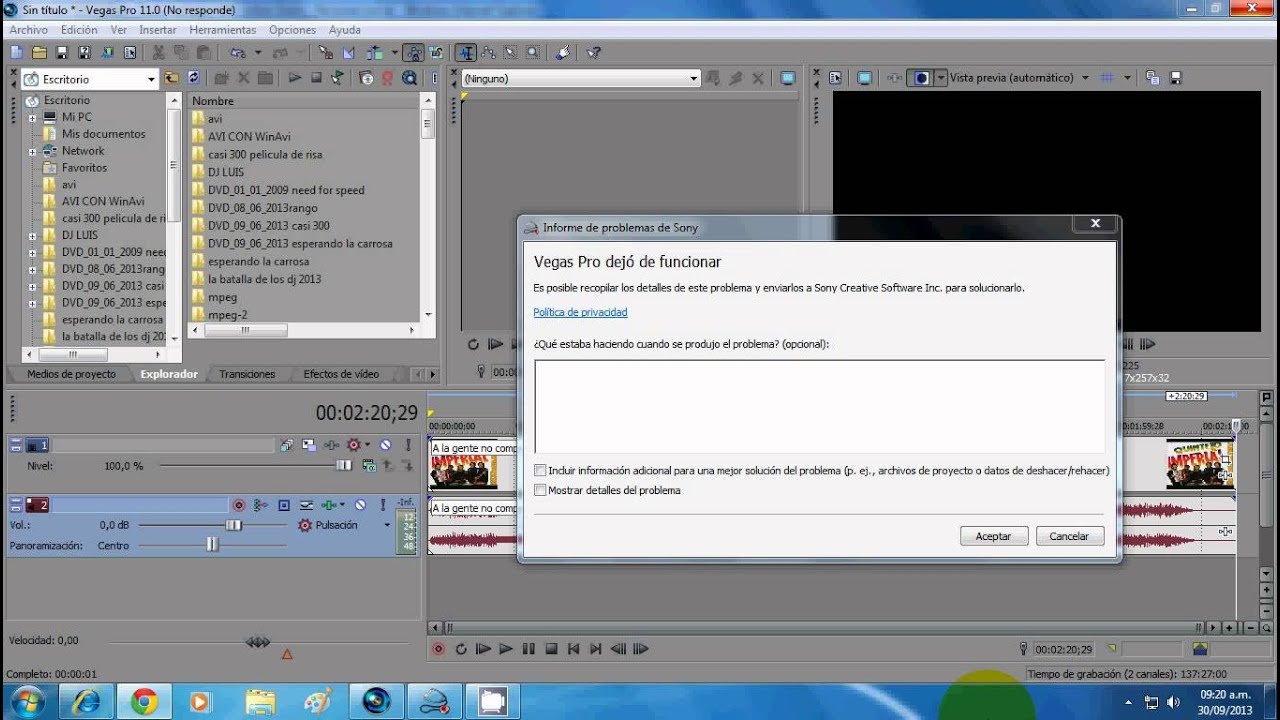The width and height of the screenshot is (1280, 720).
Task: Open the Escritorio location dropdown
Action: (x=151, y=79)
